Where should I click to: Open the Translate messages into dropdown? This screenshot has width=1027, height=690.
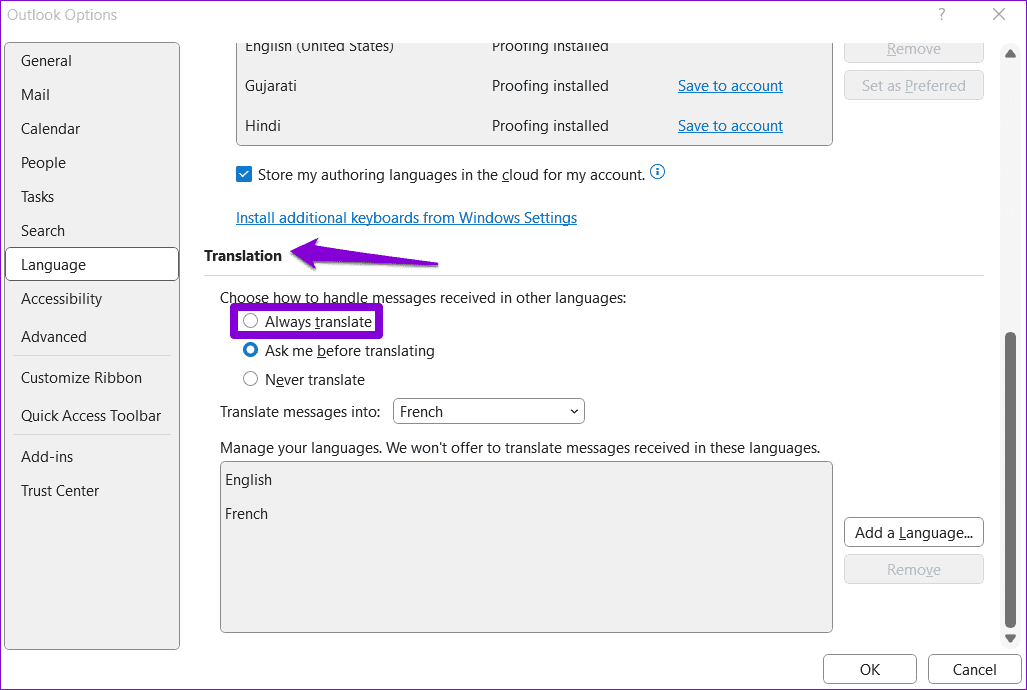(489, 412)
